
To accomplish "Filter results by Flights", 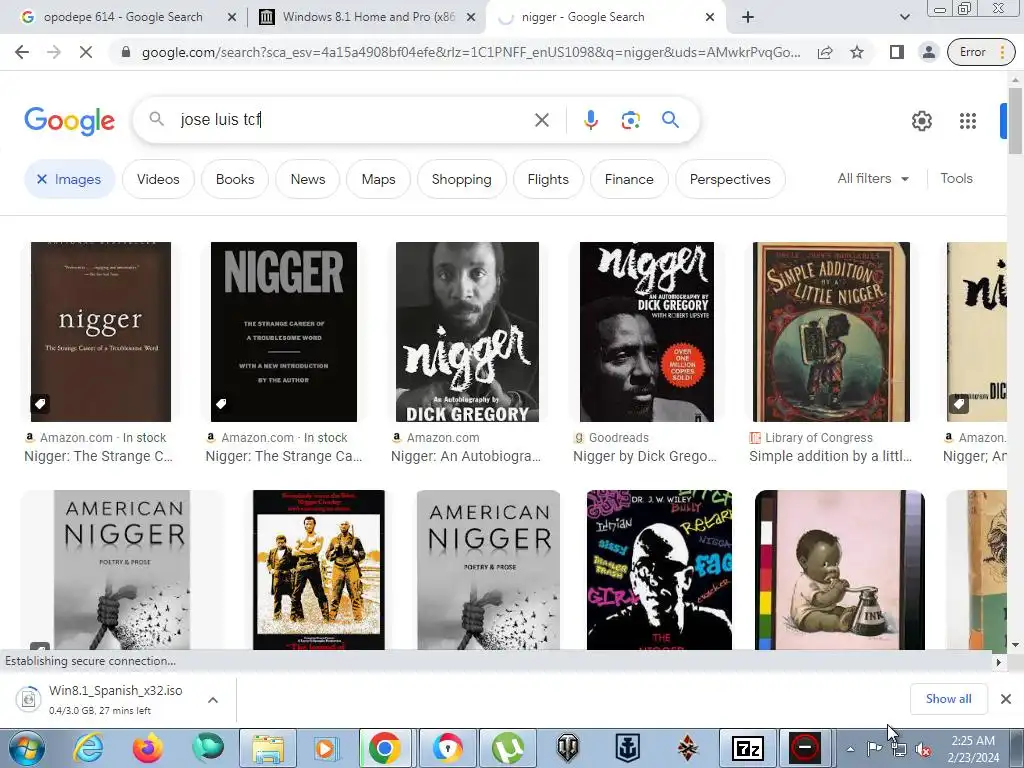I will 548,179.
